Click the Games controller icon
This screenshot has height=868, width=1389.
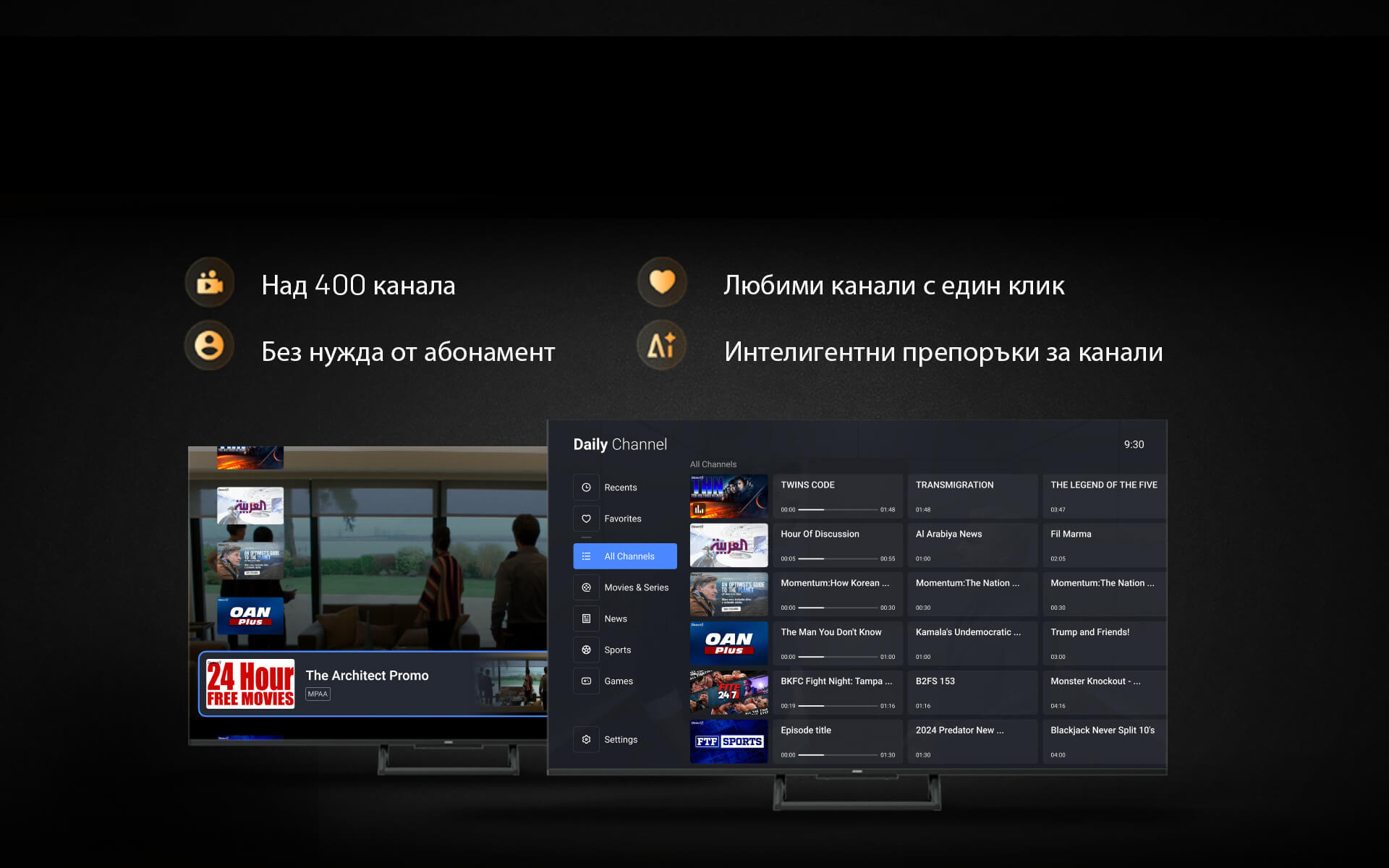(586, 681)
